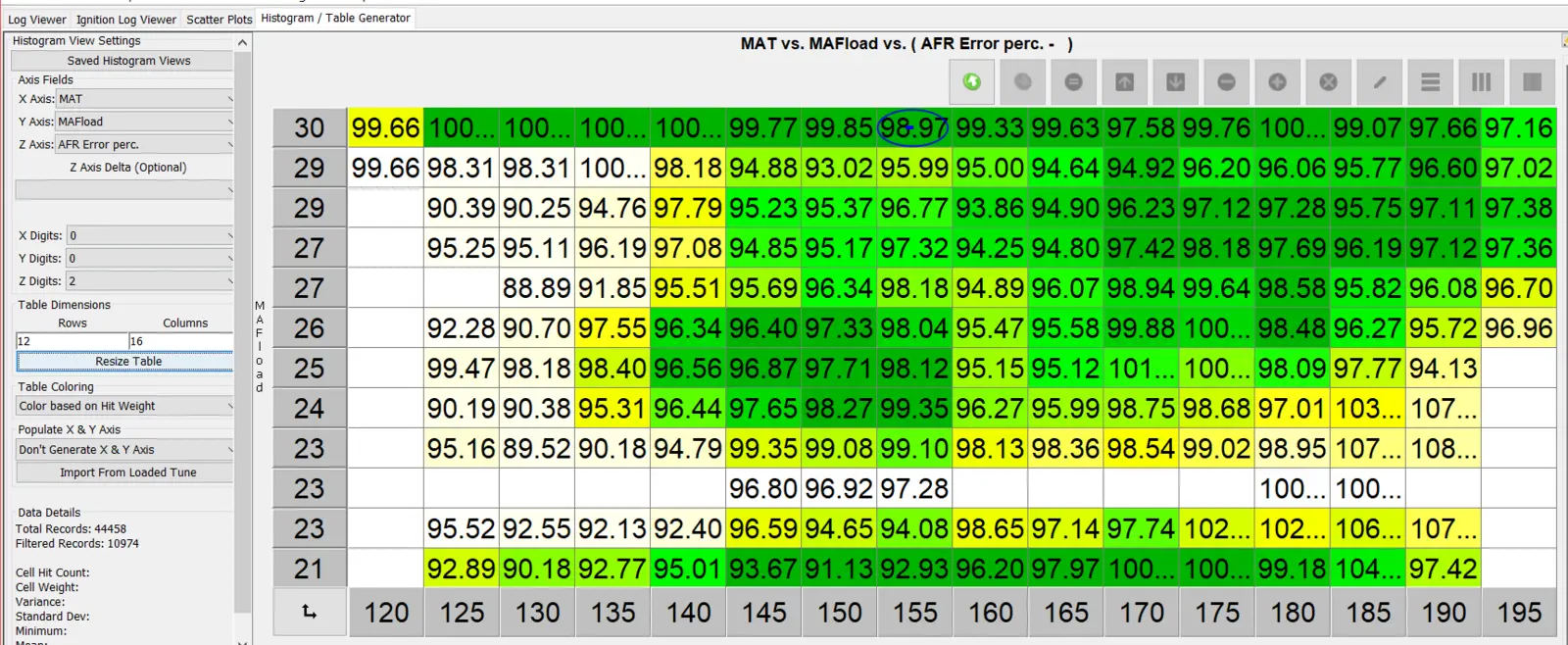Click the Total Records: 44458 text

click(x=71, y=529)
